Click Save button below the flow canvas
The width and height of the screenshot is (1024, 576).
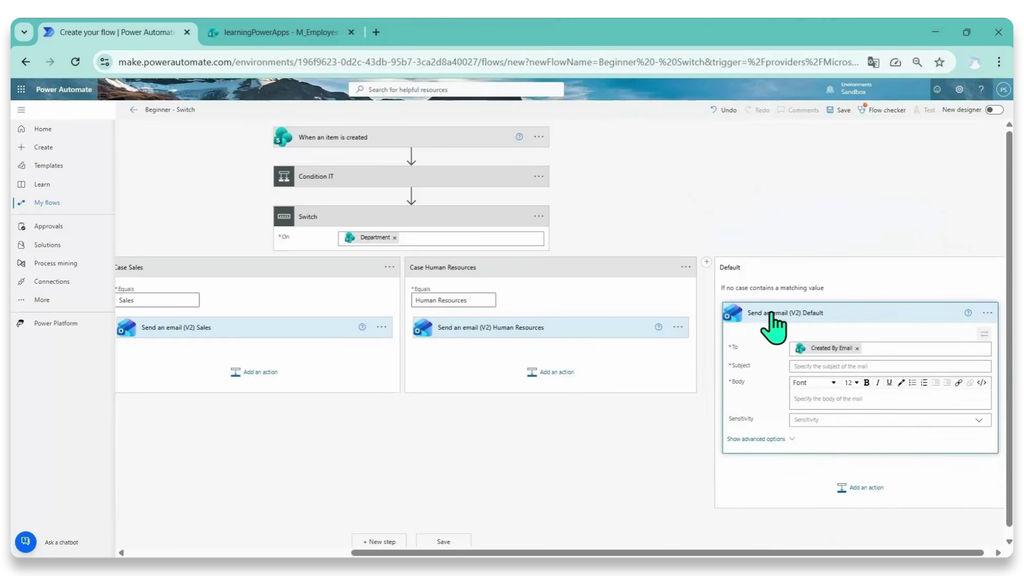click(x=443, y=541)
